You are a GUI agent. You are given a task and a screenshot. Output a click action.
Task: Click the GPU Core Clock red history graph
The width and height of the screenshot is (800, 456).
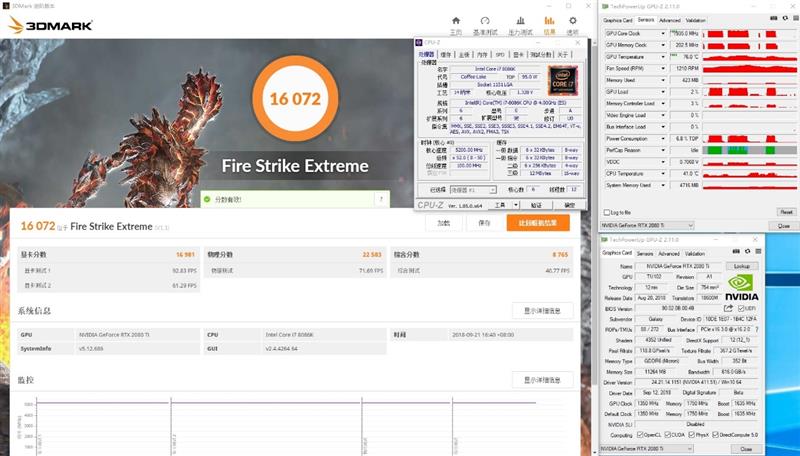click(x=749, y=34)
